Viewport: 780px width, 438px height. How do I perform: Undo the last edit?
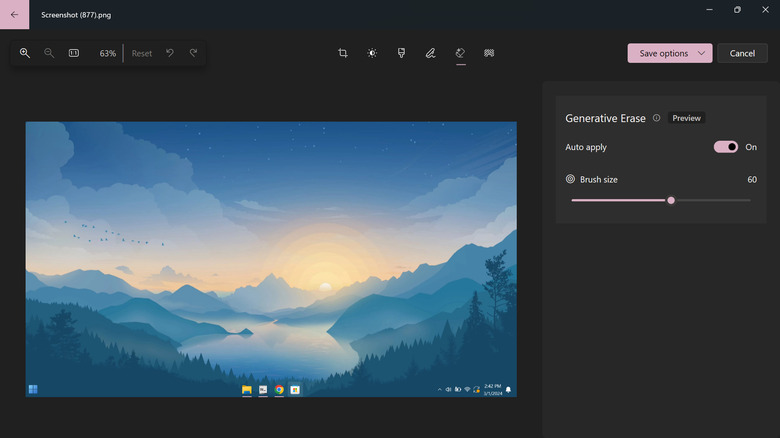pyautogui.click(x=170, y=53)
